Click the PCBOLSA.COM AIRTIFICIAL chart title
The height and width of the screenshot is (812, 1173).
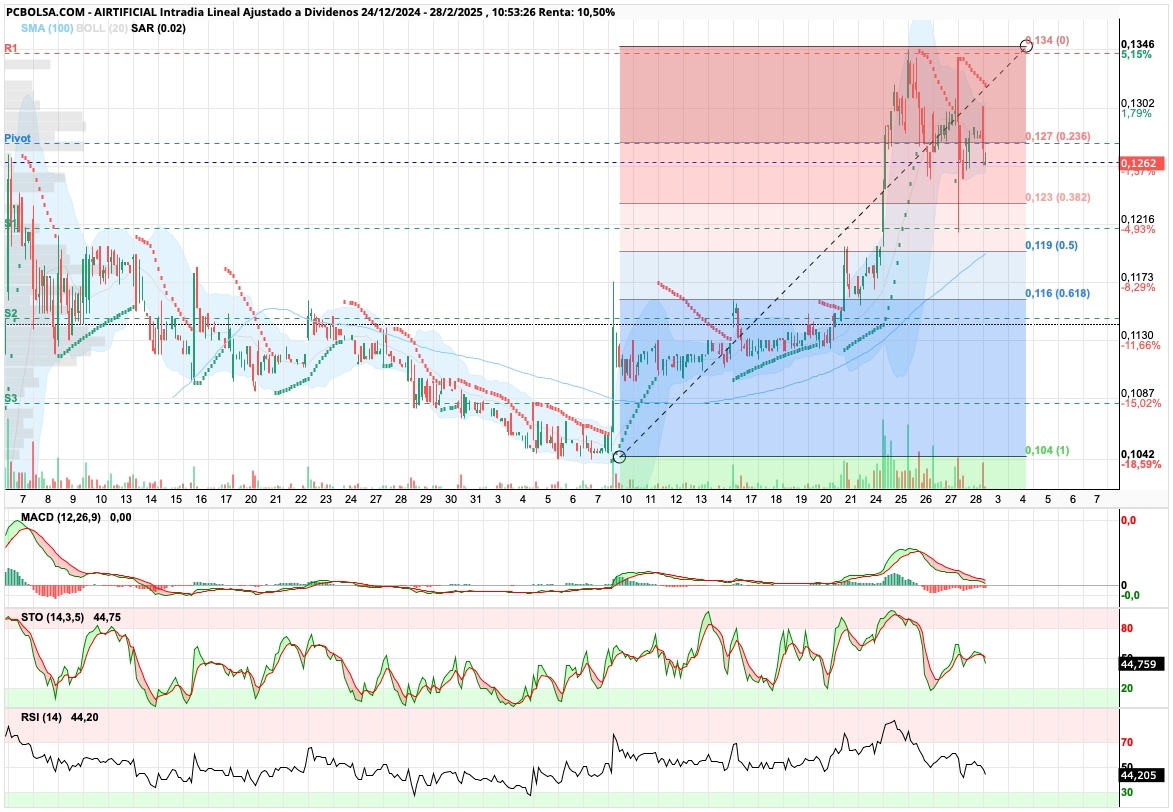coord(310,12)
